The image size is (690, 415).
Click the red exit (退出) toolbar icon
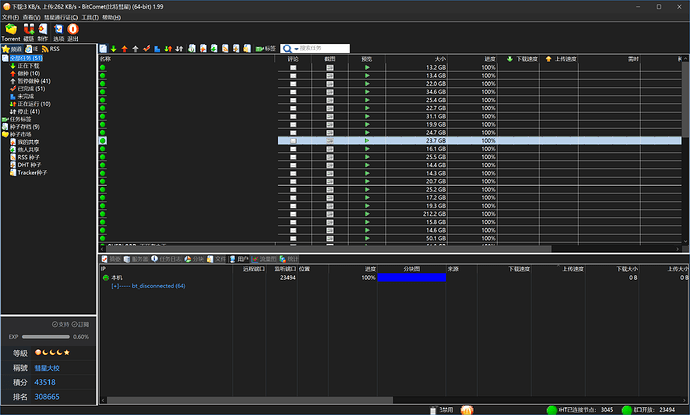(x=73, y=29)
